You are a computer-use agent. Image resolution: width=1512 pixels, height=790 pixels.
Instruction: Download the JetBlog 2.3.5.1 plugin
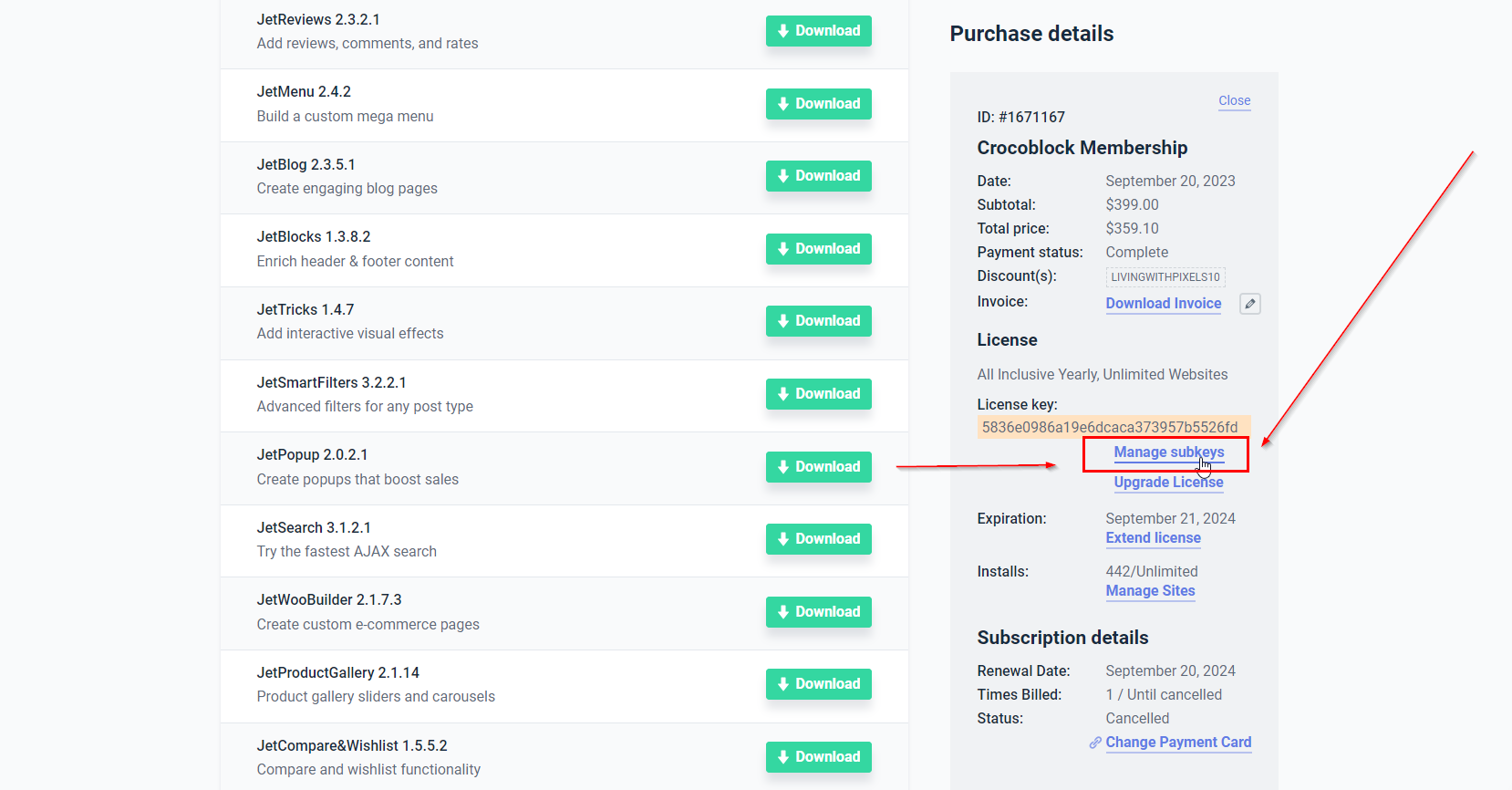(818, 176)
